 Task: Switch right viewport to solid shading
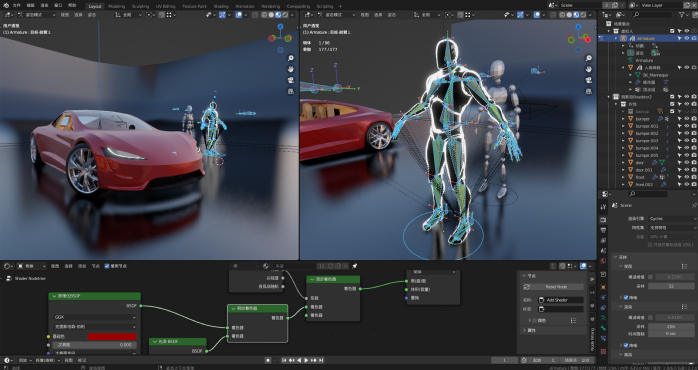[x=569, y=15]
